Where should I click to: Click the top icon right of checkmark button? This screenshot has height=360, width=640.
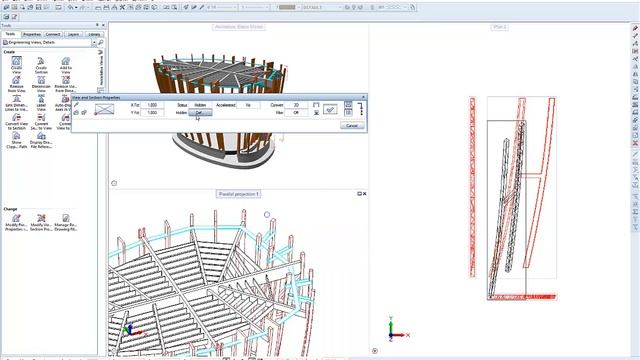(348, 104)
